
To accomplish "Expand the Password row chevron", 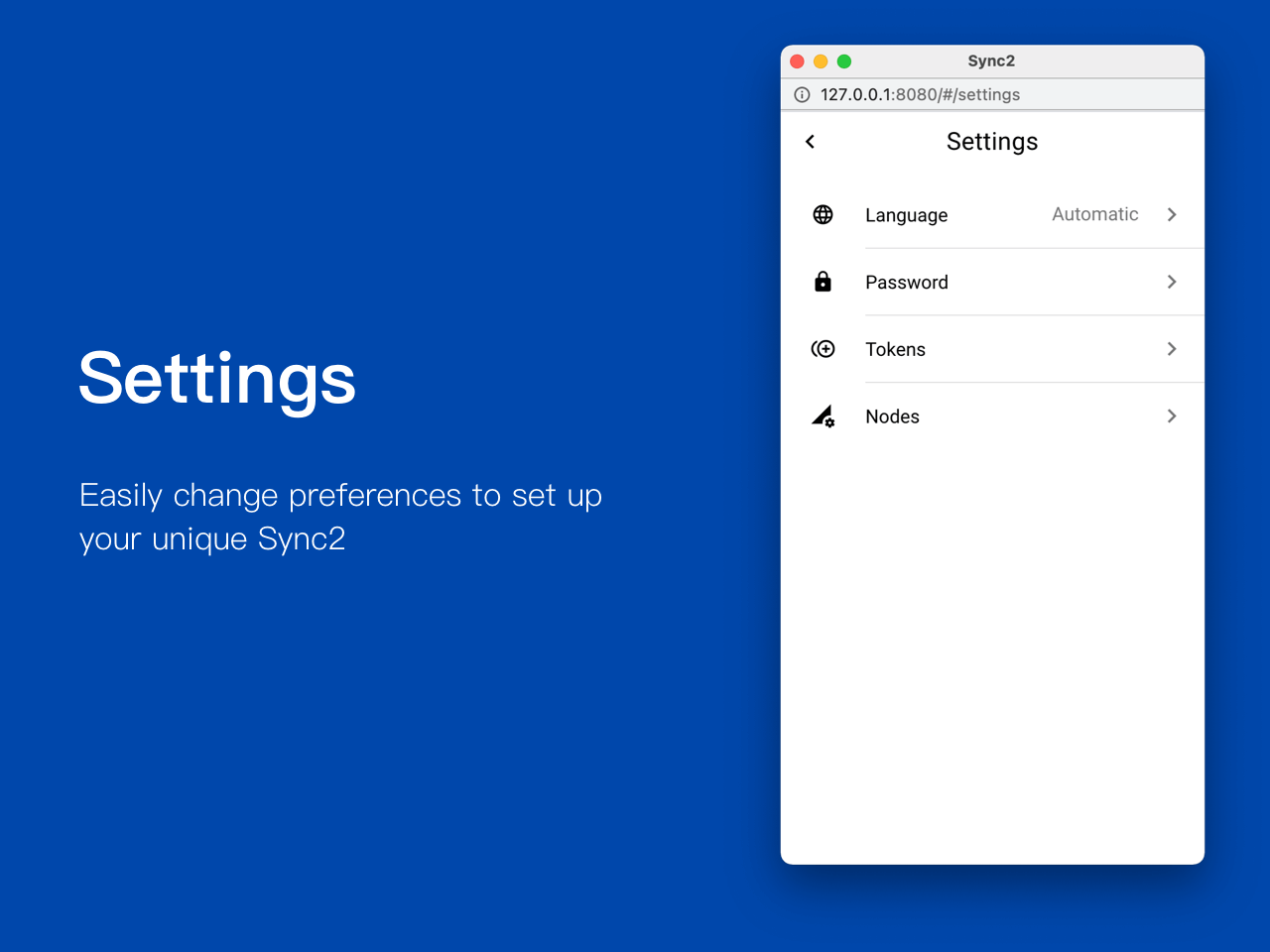I will (1172, 282).
